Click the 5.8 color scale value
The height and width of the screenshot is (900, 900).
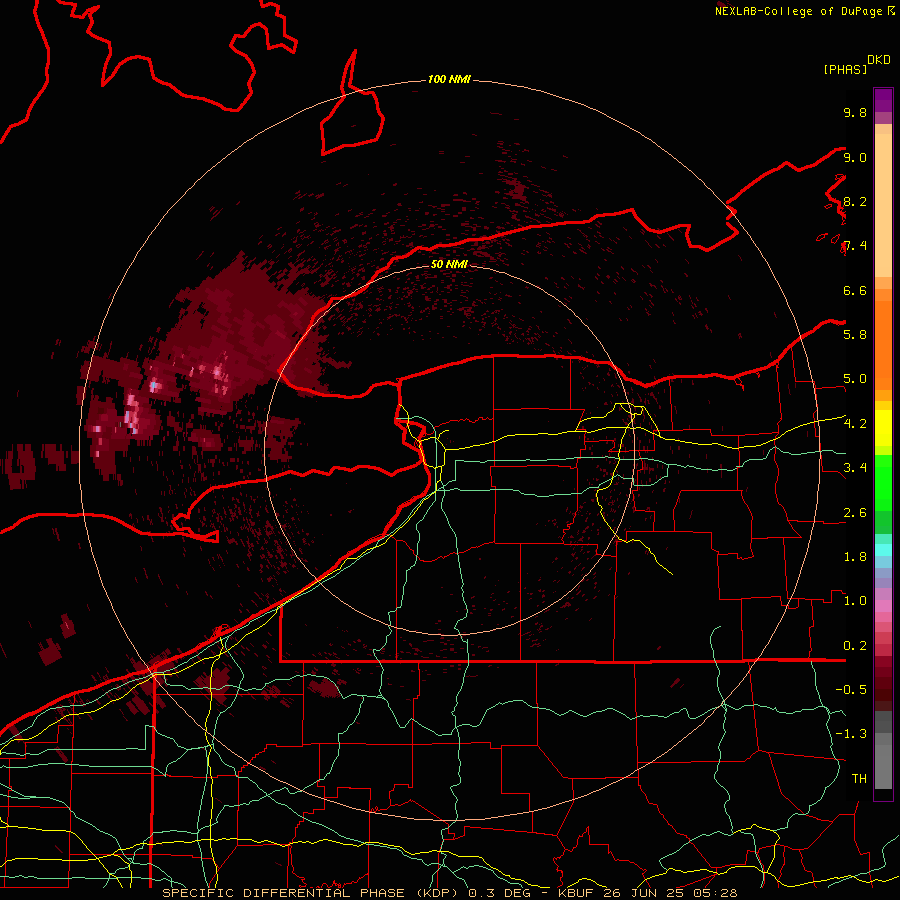point(855,335)
